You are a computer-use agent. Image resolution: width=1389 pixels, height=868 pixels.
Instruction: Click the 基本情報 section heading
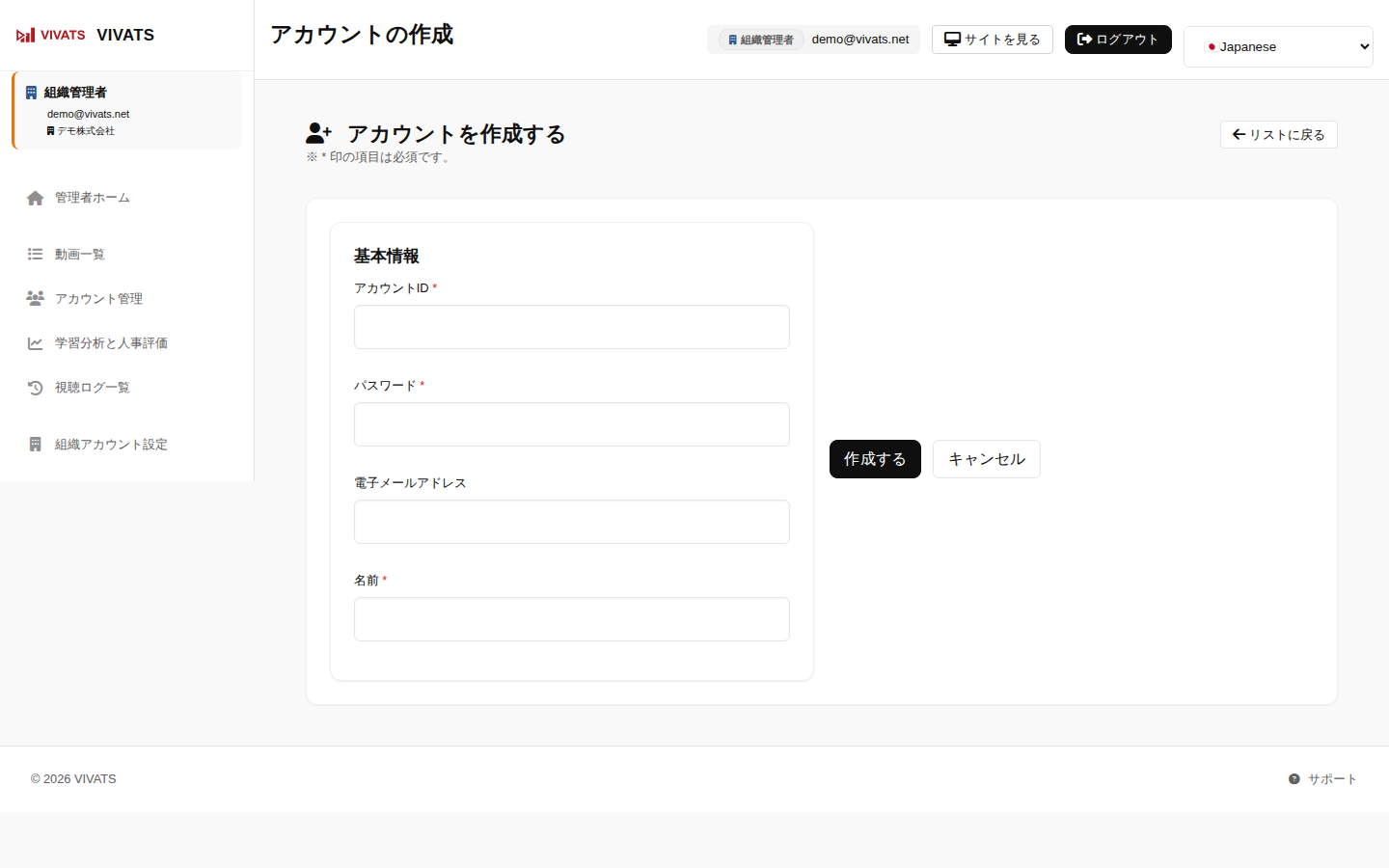click(x=387, y=256)
